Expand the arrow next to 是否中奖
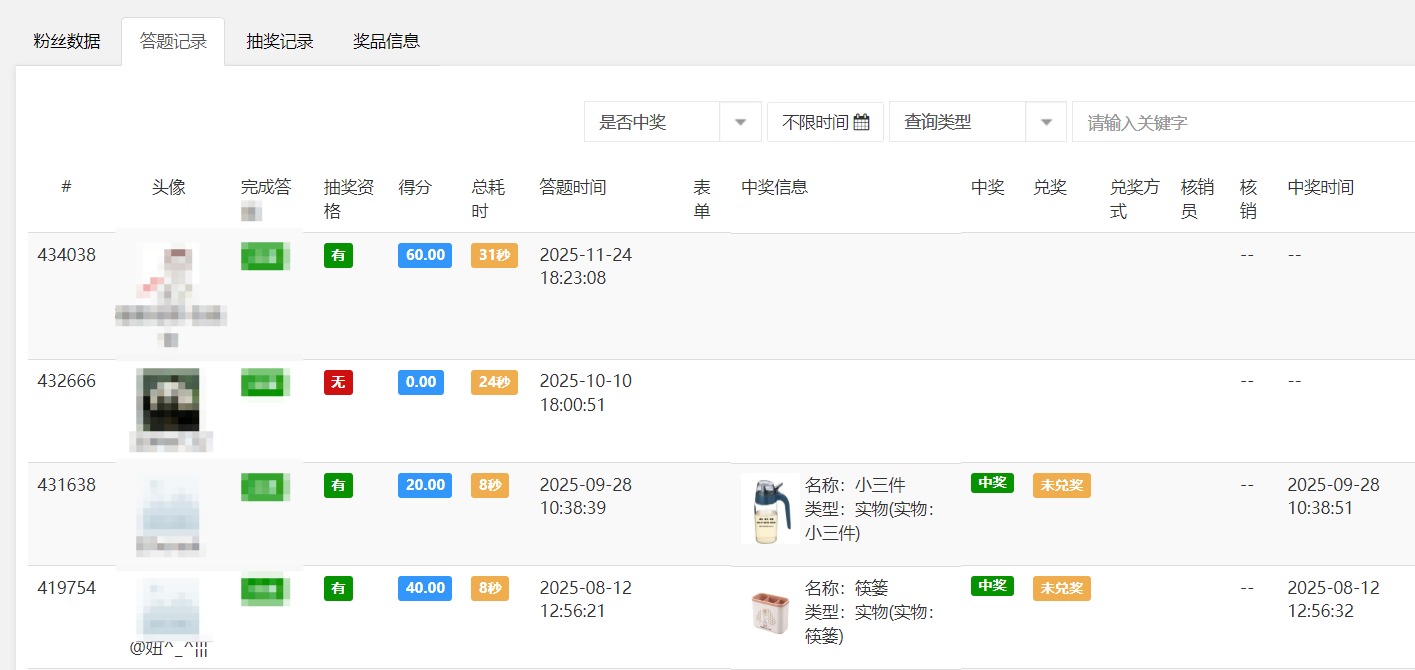The image size is (1415, 670). coord(740,120)
